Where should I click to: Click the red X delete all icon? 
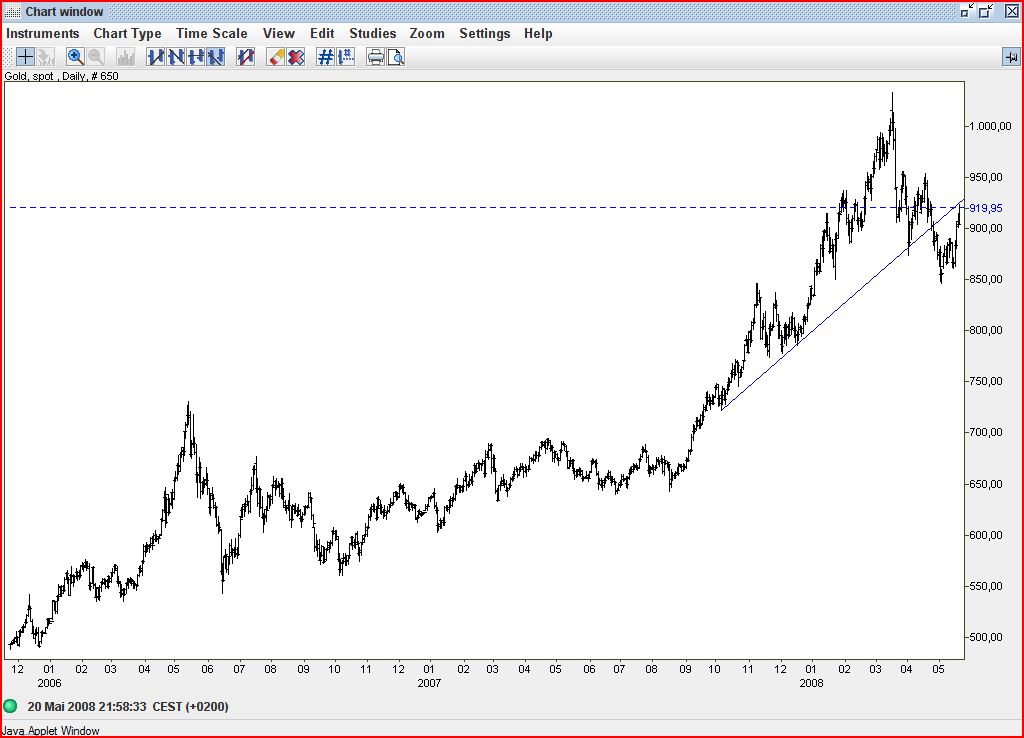point(296,57)
